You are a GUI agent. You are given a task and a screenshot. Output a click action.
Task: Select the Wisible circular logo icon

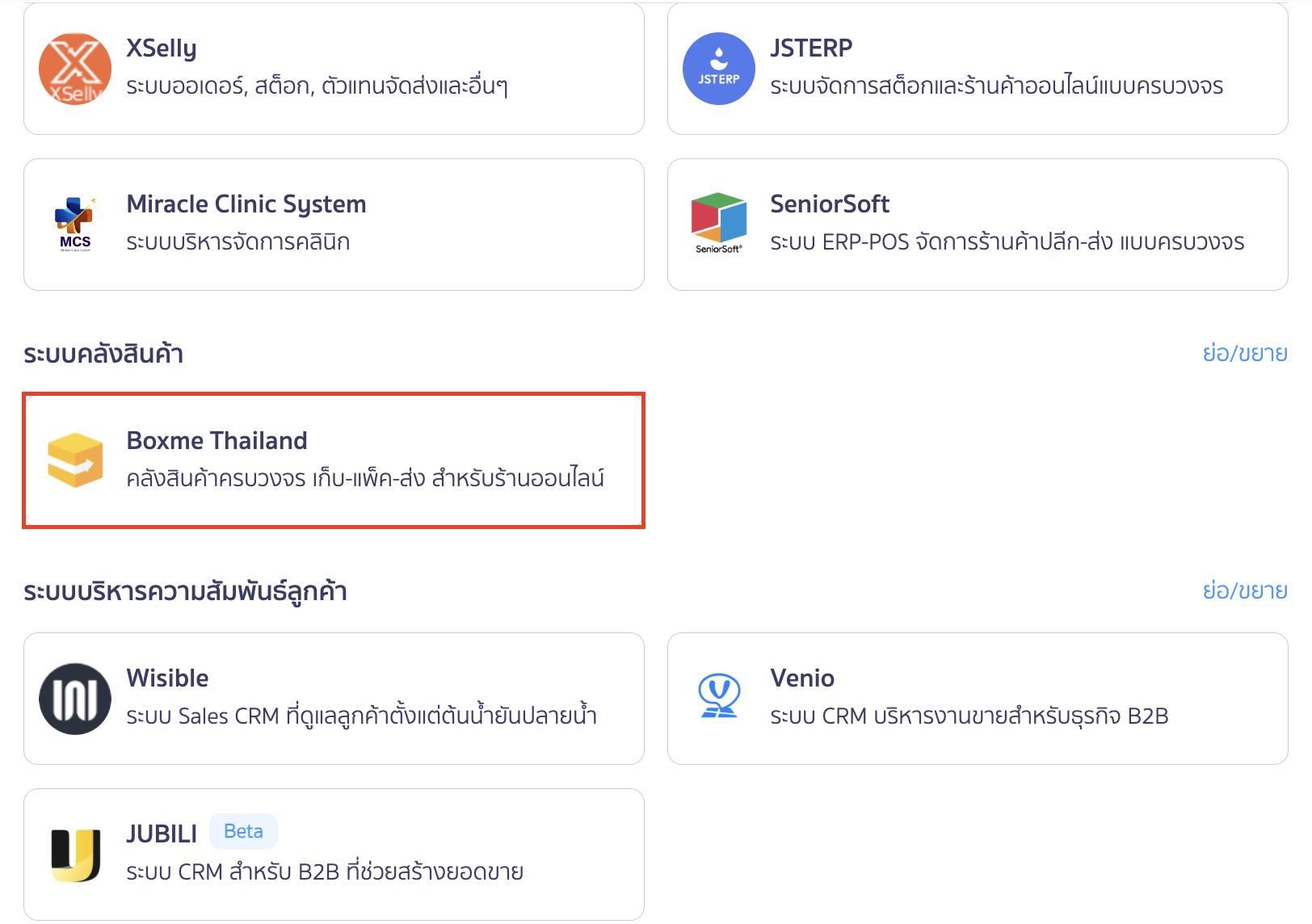click(x=74, y=698)
